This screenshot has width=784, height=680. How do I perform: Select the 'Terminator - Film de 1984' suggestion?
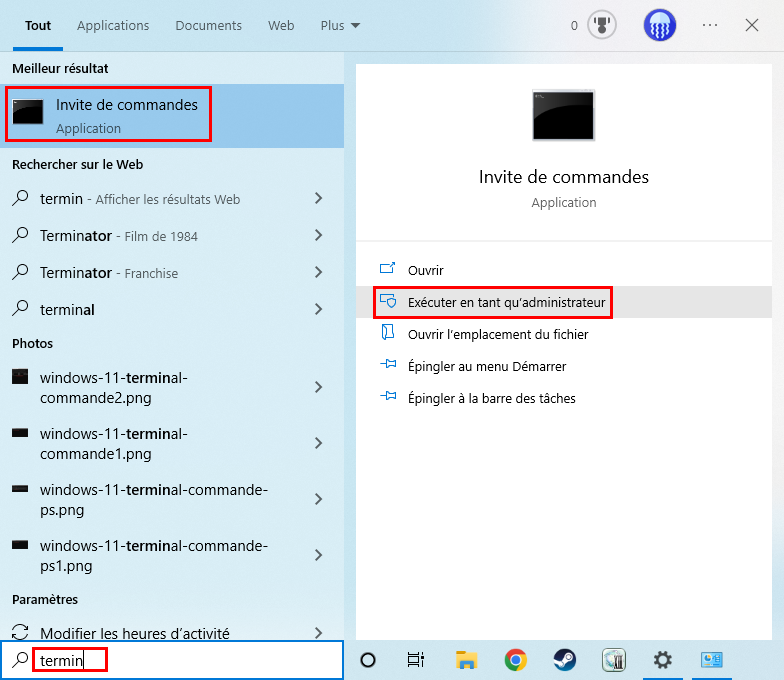(119, 236)
